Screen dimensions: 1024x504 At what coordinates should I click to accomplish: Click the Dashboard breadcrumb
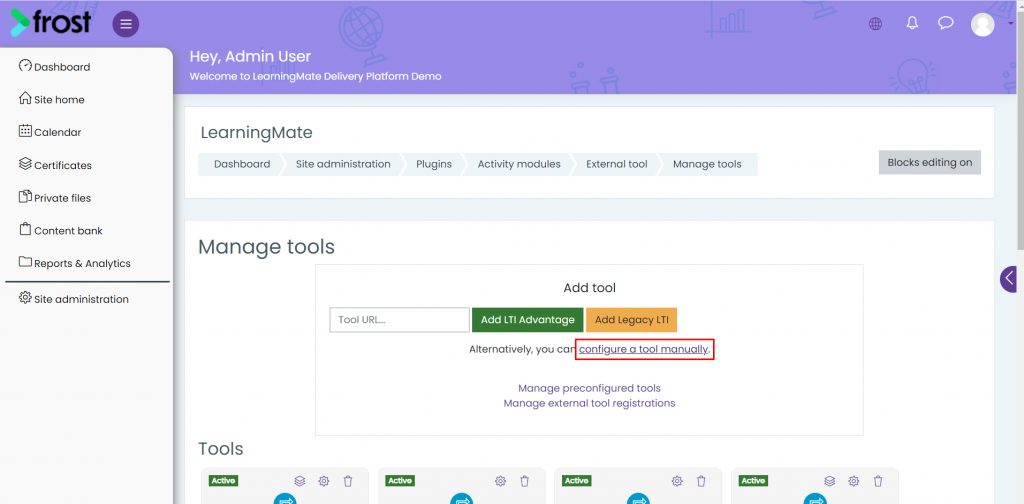coord(242,164)
